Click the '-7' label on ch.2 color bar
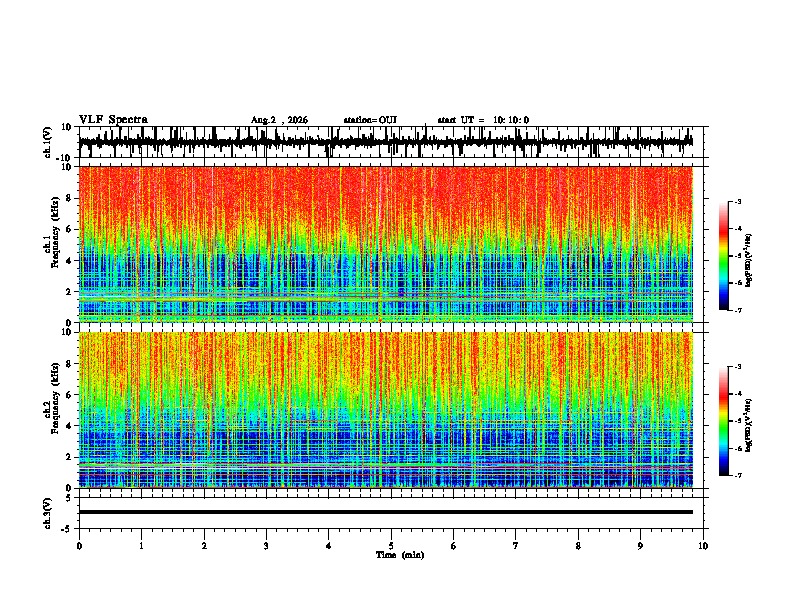Viewport: 792px width, 612px height. [x=737, y=475]
